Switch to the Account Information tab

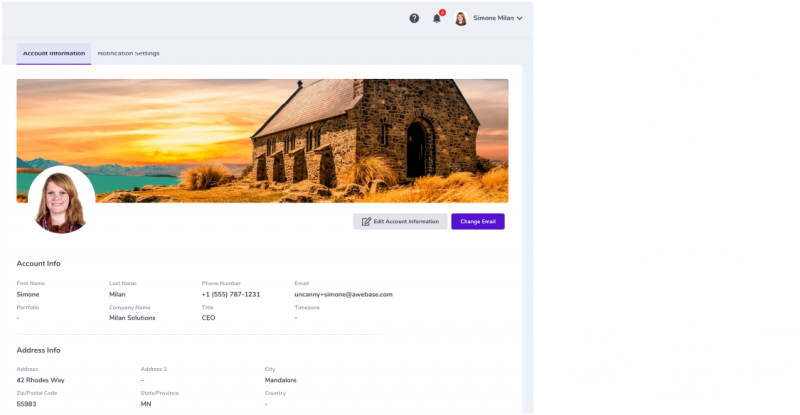pos(54,53)
